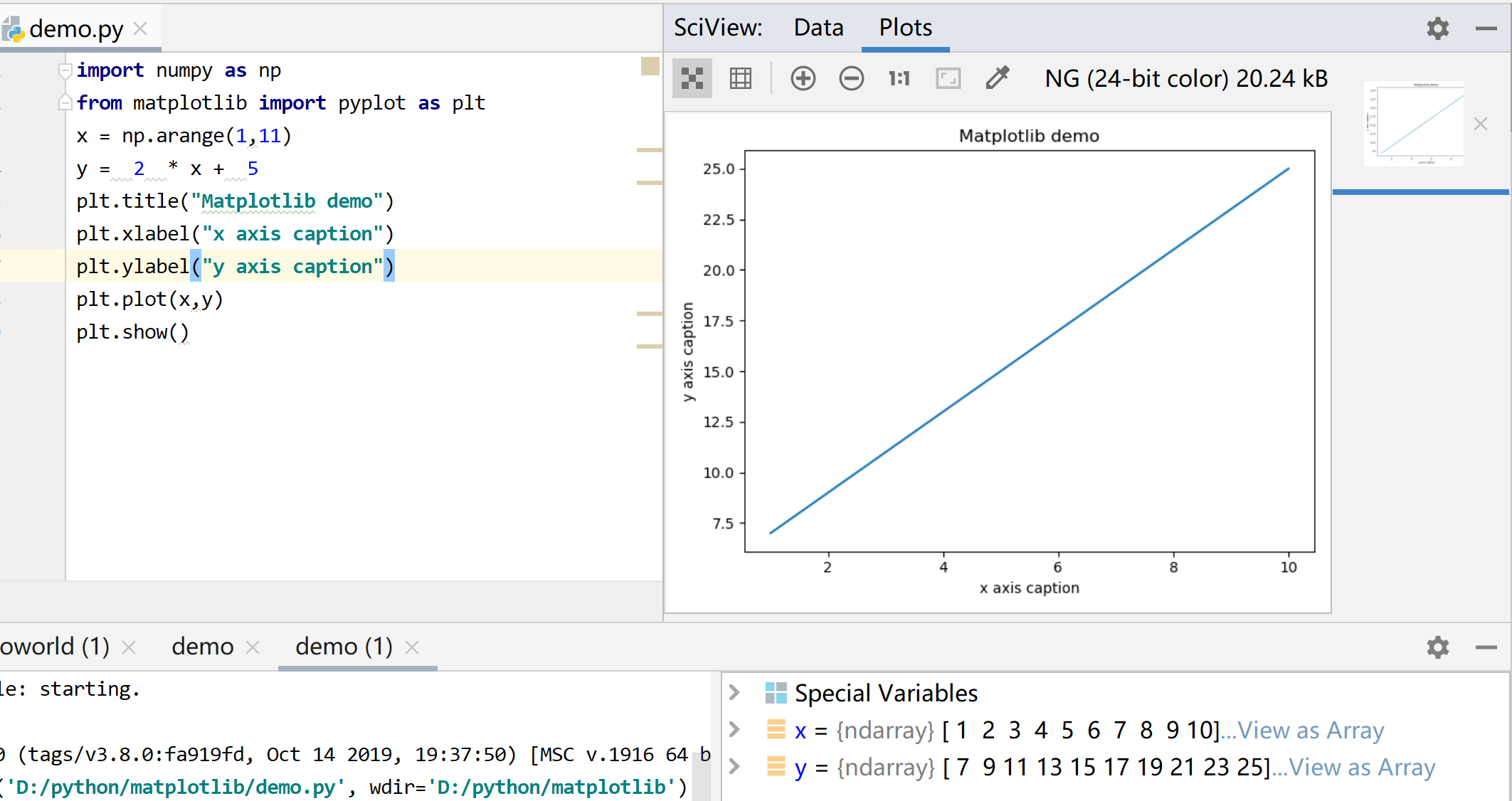The width and height of the screenshot is (1512, 801).
Task: Expand the x ndarray variable
Action: pyautogui.click(x=735, y=729)
